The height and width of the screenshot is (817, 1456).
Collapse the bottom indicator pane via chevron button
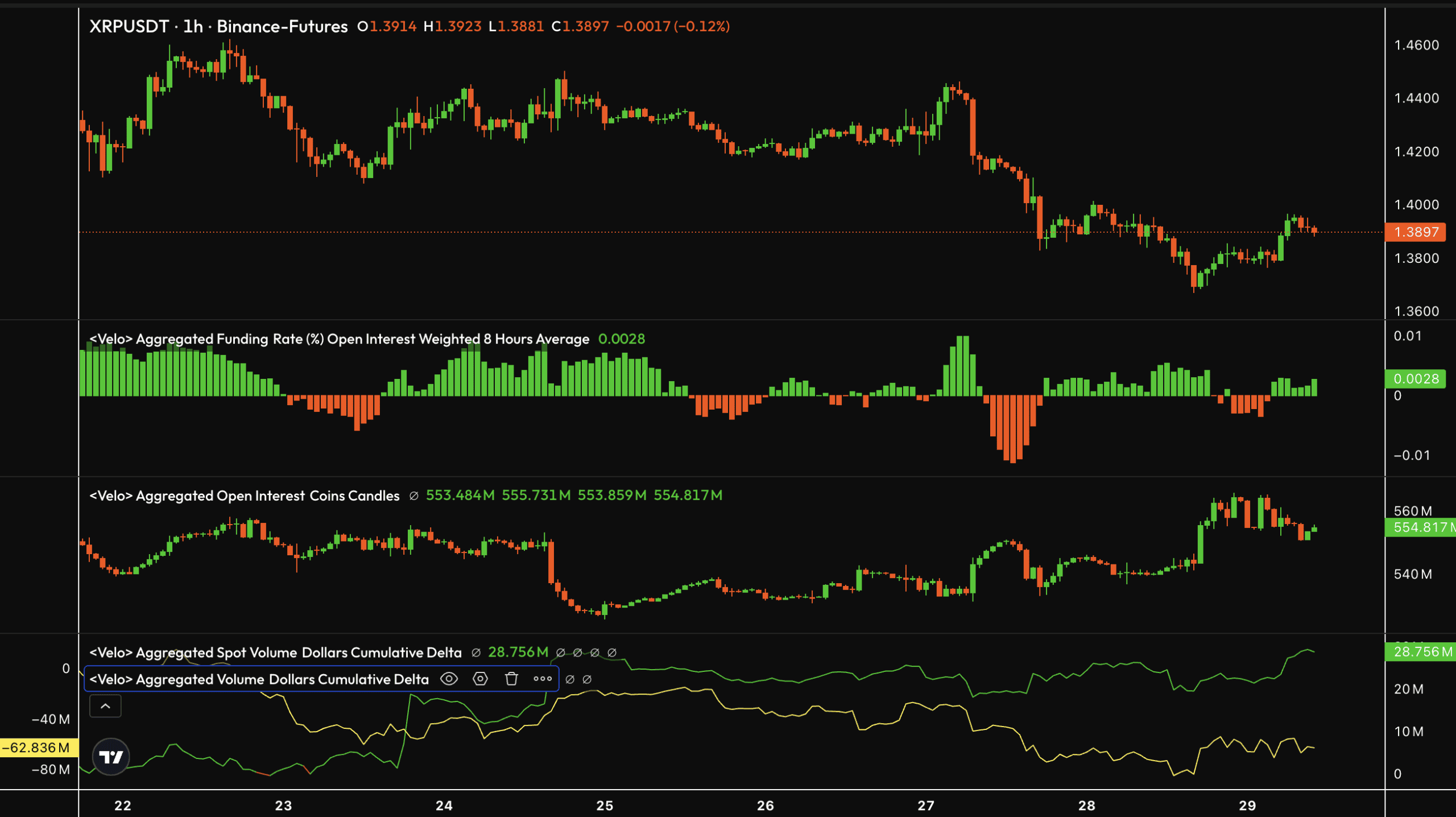pos(105,705)
